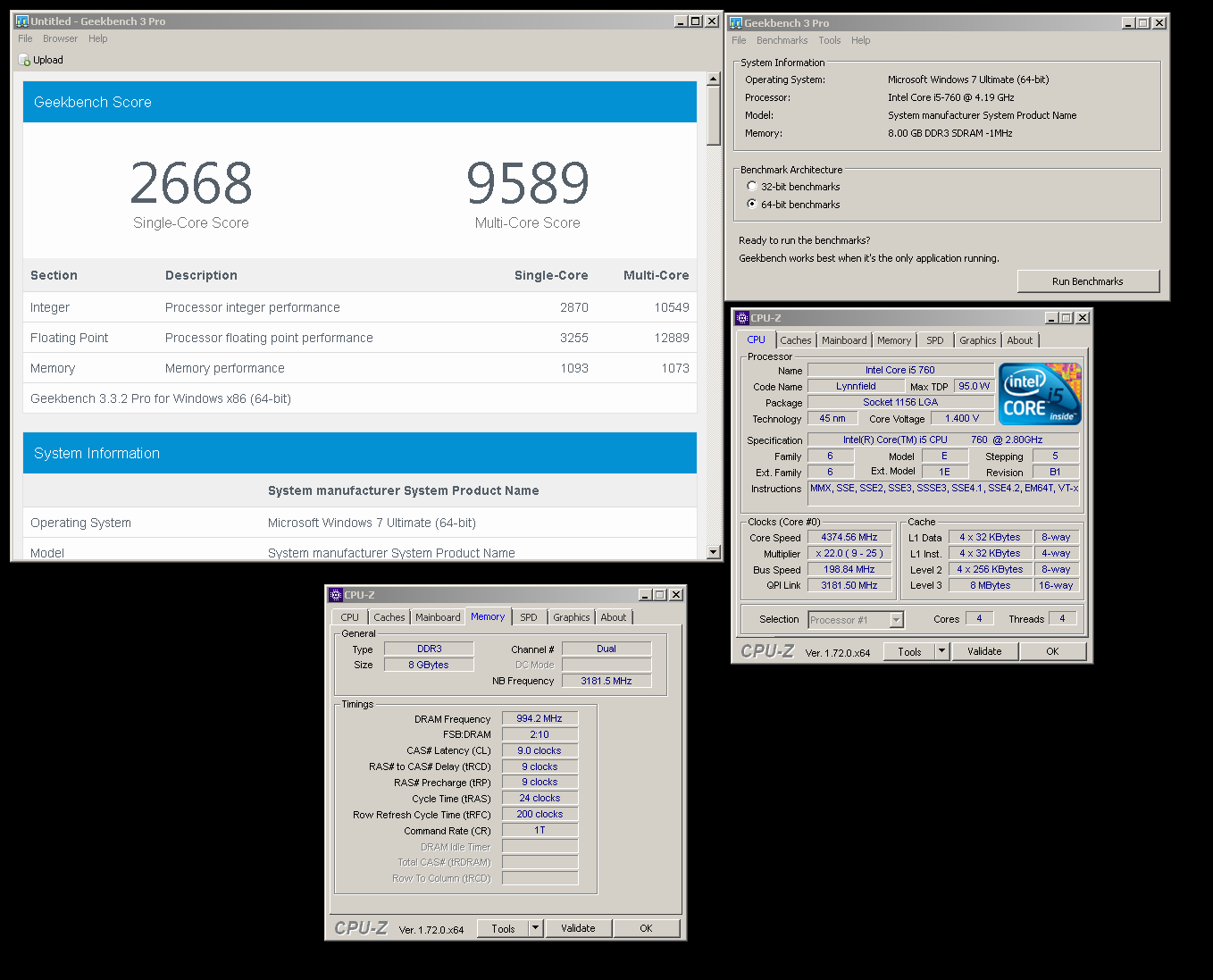Click the CPU-Z title icon in the CPU tab window
This screenshot has width=1213, height=980.
click(741, 317)
